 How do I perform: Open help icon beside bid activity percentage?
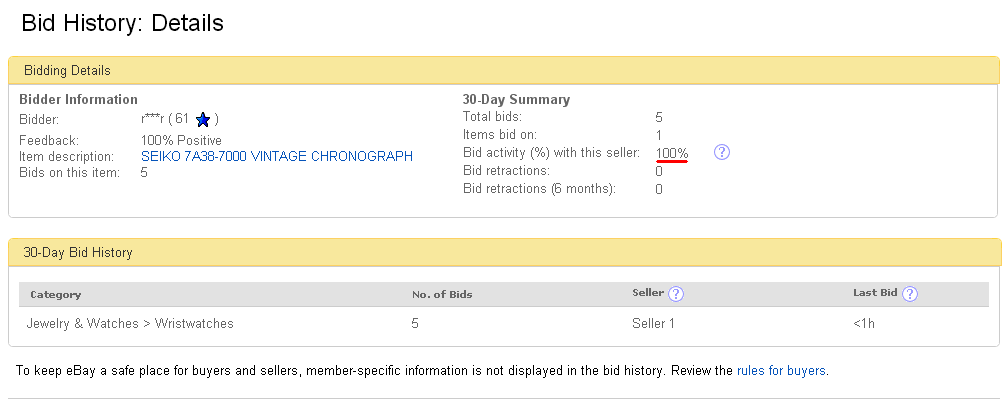point(723,153)
